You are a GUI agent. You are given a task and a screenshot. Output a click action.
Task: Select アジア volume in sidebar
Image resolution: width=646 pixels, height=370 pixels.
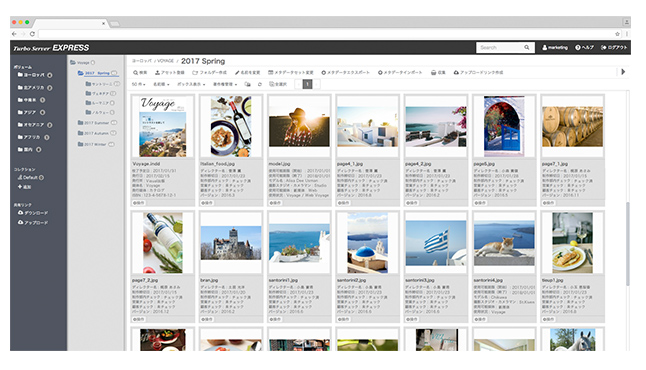coord(31,112)
